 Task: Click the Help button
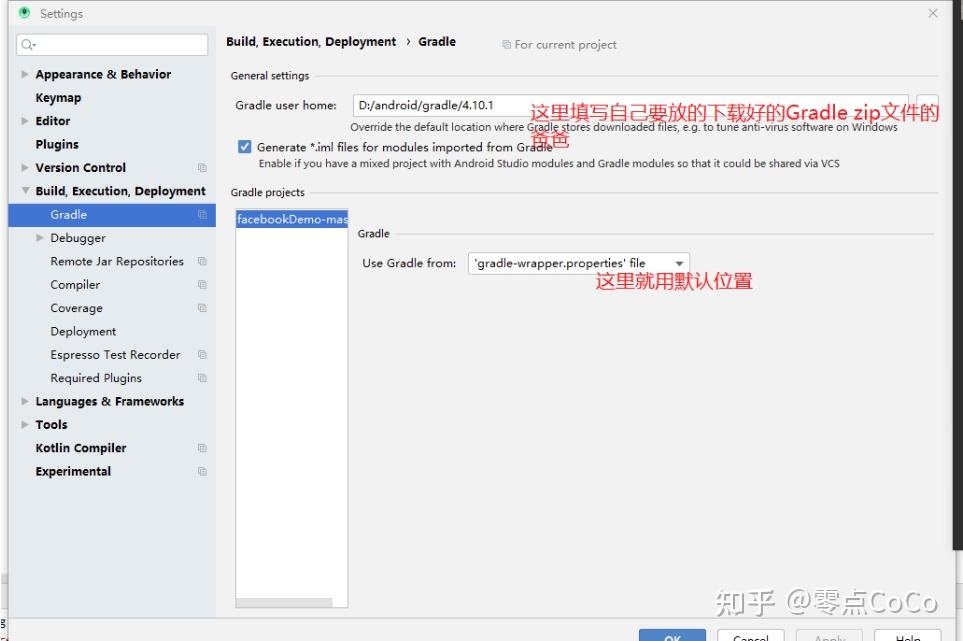click(908, 635)
